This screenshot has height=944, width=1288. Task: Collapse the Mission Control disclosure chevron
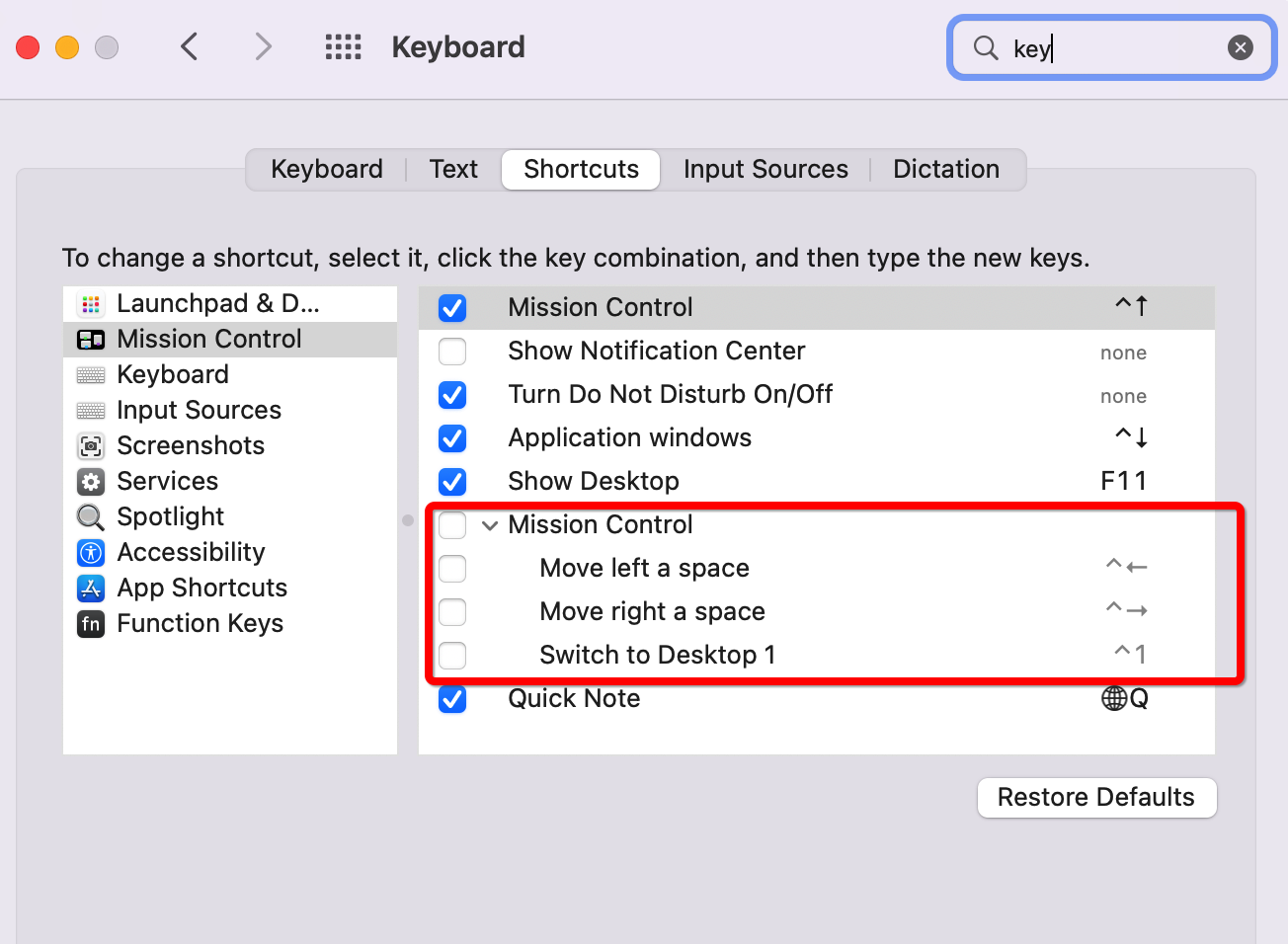[490, 525]
